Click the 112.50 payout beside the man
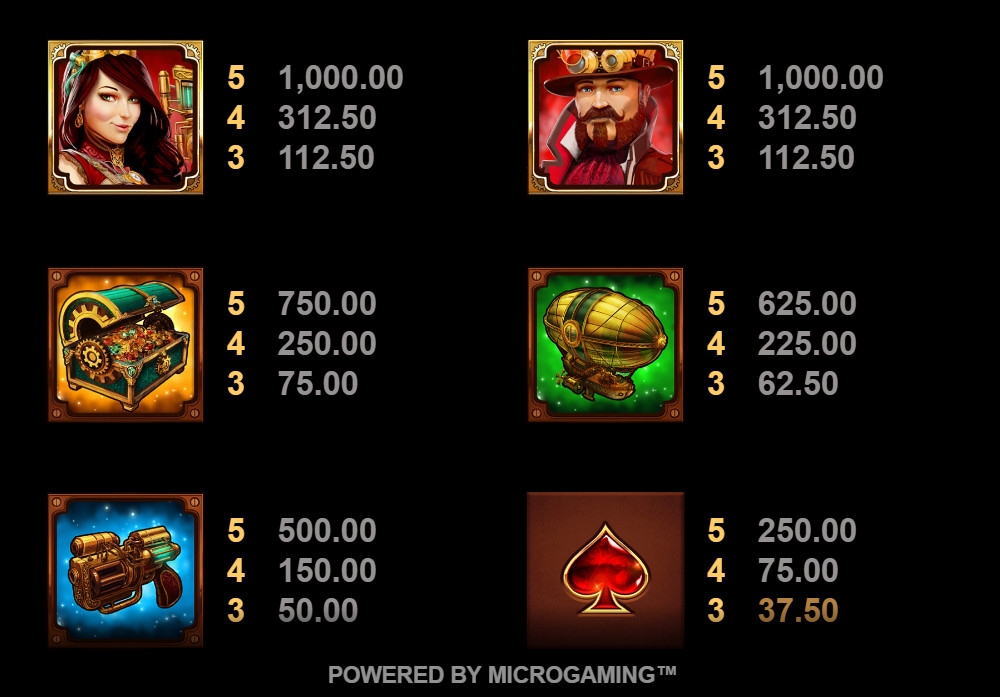Image resolution: width=1000 pixels, height=697 pixels. pyautogui.click(x=806, y=158)
